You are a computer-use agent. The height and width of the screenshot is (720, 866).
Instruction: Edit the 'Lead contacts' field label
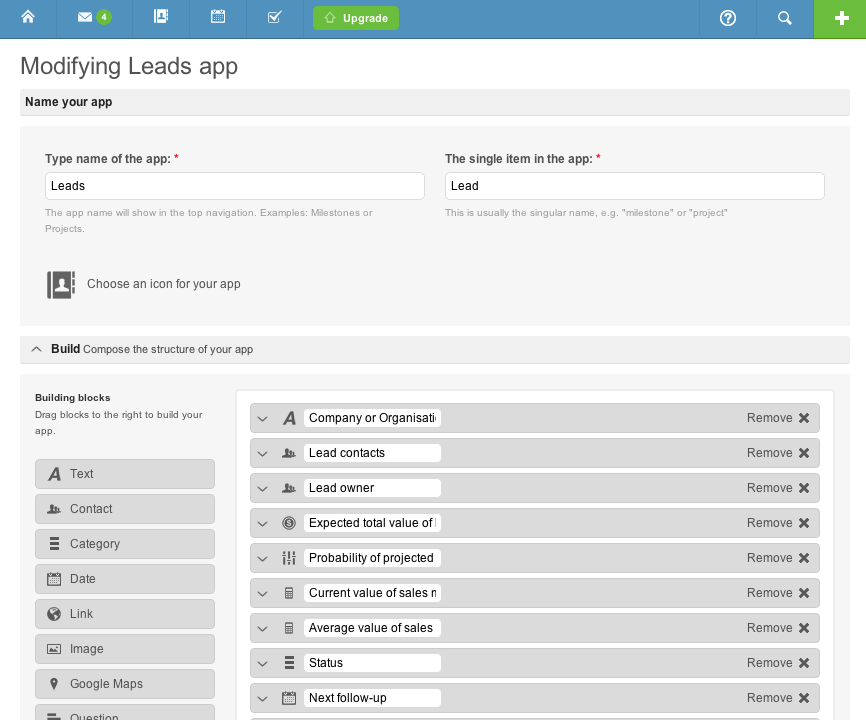372,453
